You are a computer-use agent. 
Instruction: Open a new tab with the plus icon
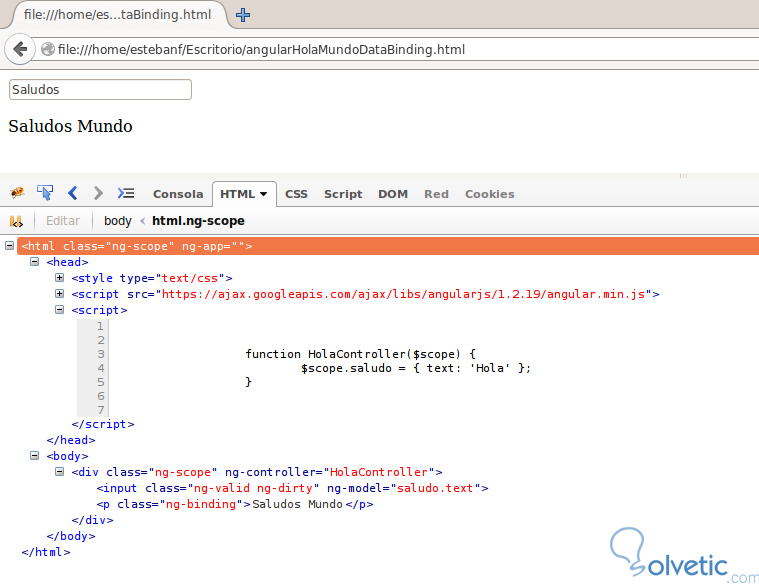[243, 15]
